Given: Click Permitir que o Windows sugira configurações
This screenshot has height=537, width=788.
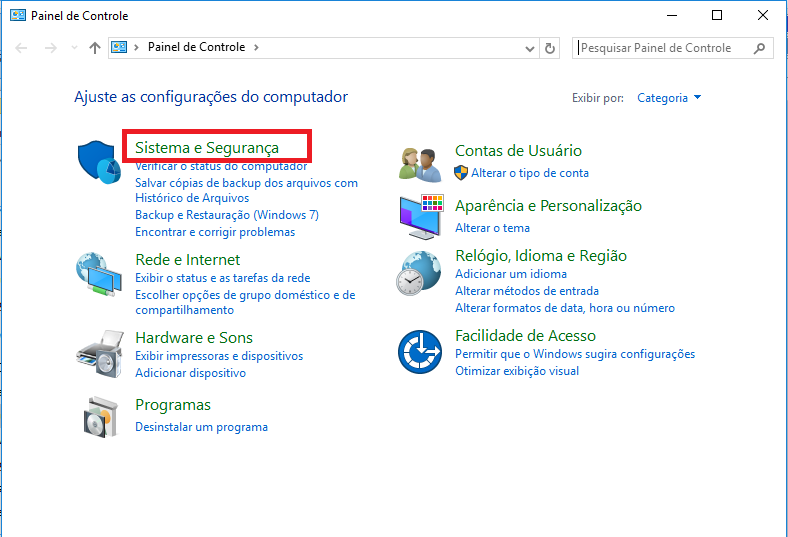Looking at the screenshot, I should click(x=575, y=354).
